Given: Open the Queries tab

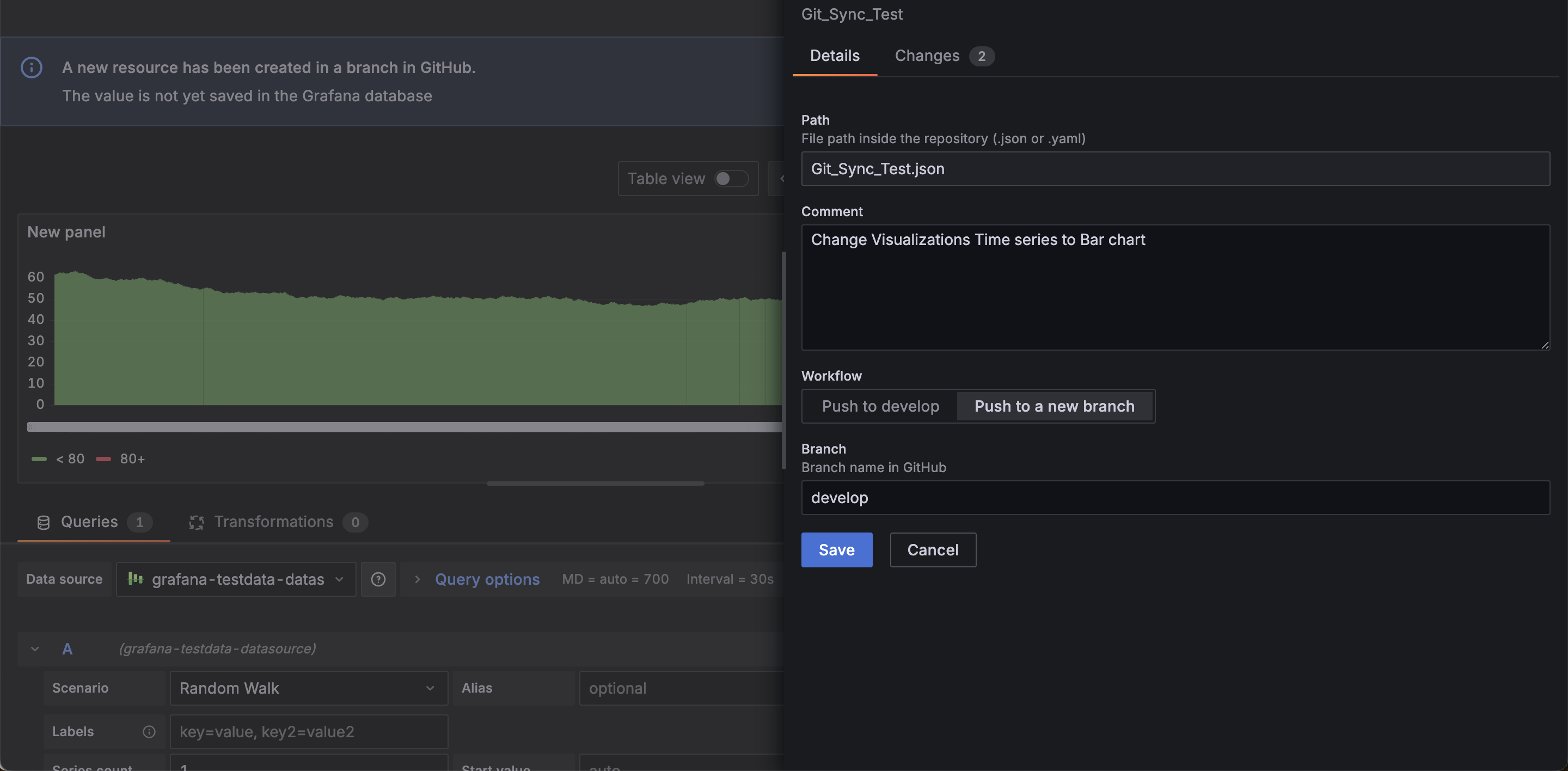Looking at the screenshot, I should (94, 523).
